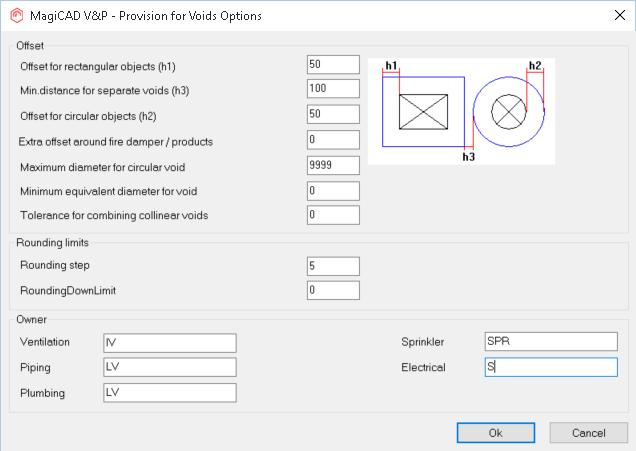Viewport: 636px width, 451px height.
Task: Edit the Ventilation owner field
Action: (x=169, y=343)
